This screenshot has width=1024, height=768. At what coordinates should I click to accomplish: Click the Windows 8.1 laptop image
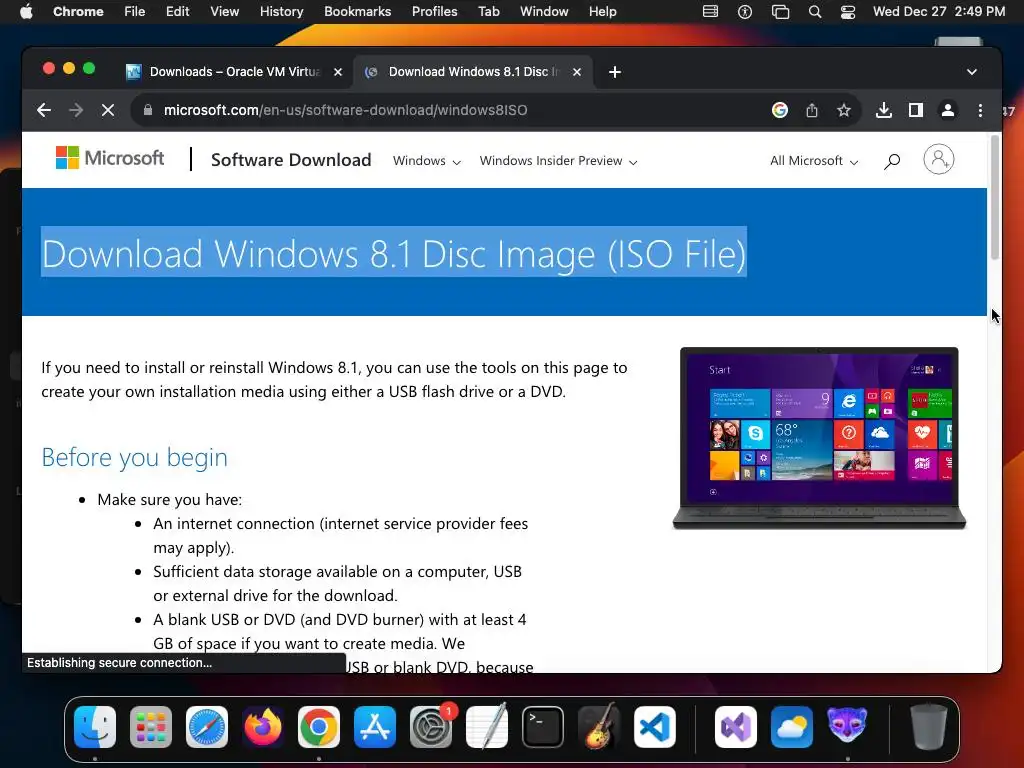(x=819, y=438)
